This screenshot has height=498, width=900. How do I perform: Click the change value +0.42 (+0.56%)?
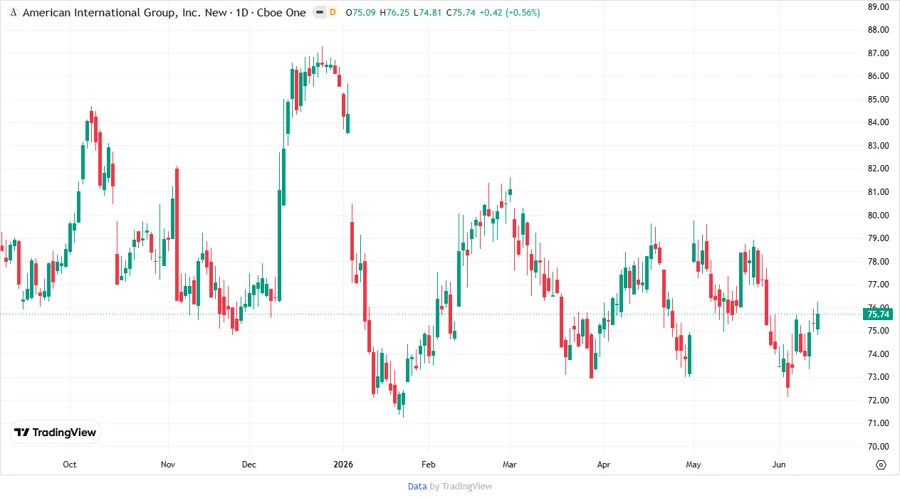[510, 13]
